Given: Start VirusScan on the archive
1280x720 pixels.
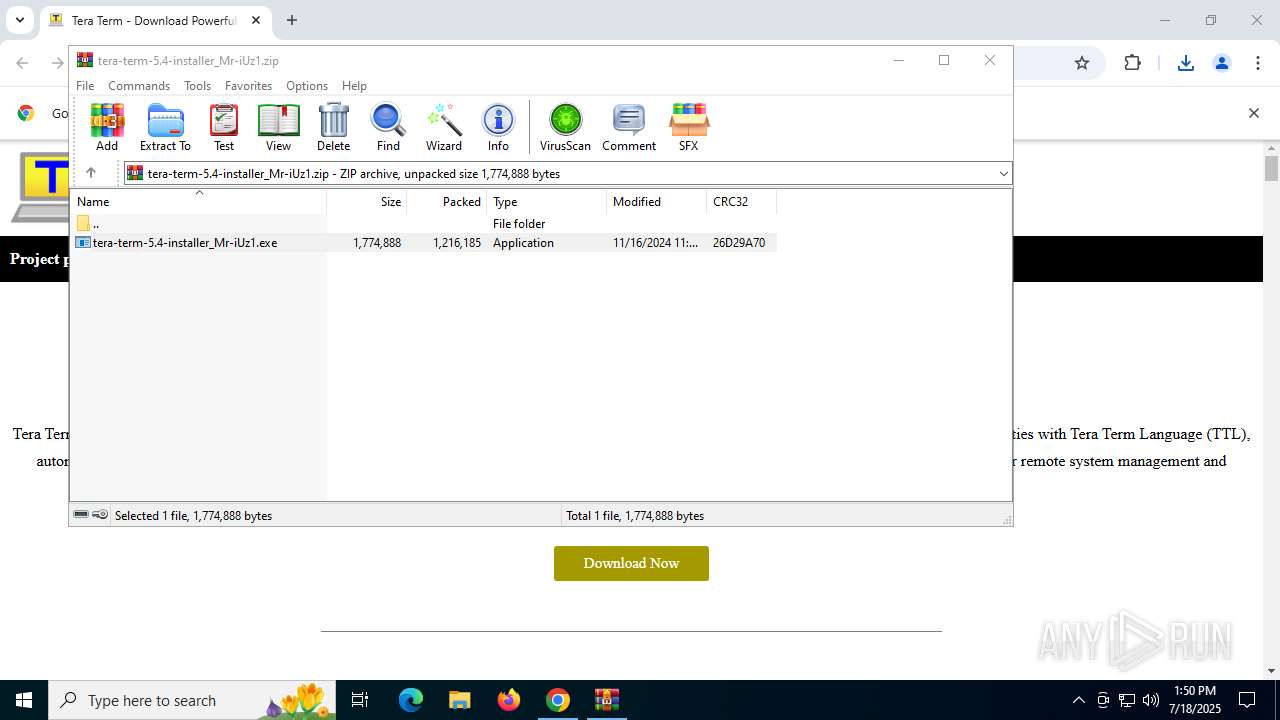Looking at the screenshot, I should click(565, 127).
